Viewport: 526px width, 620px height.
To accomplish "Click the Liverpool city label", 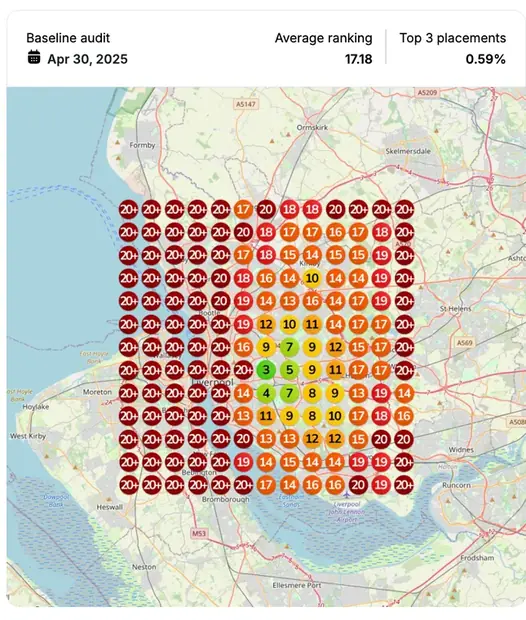I will pyautogui.click(x=213, y=382).
